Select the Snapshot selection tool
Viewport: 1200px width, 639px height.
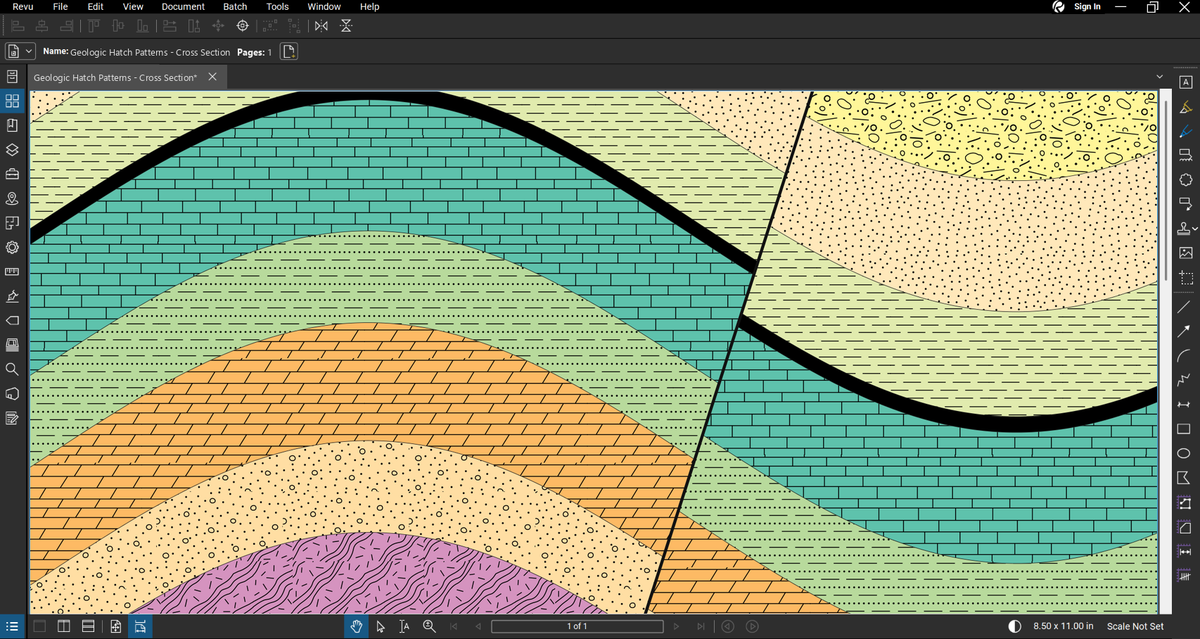(x=1185, y=278)
